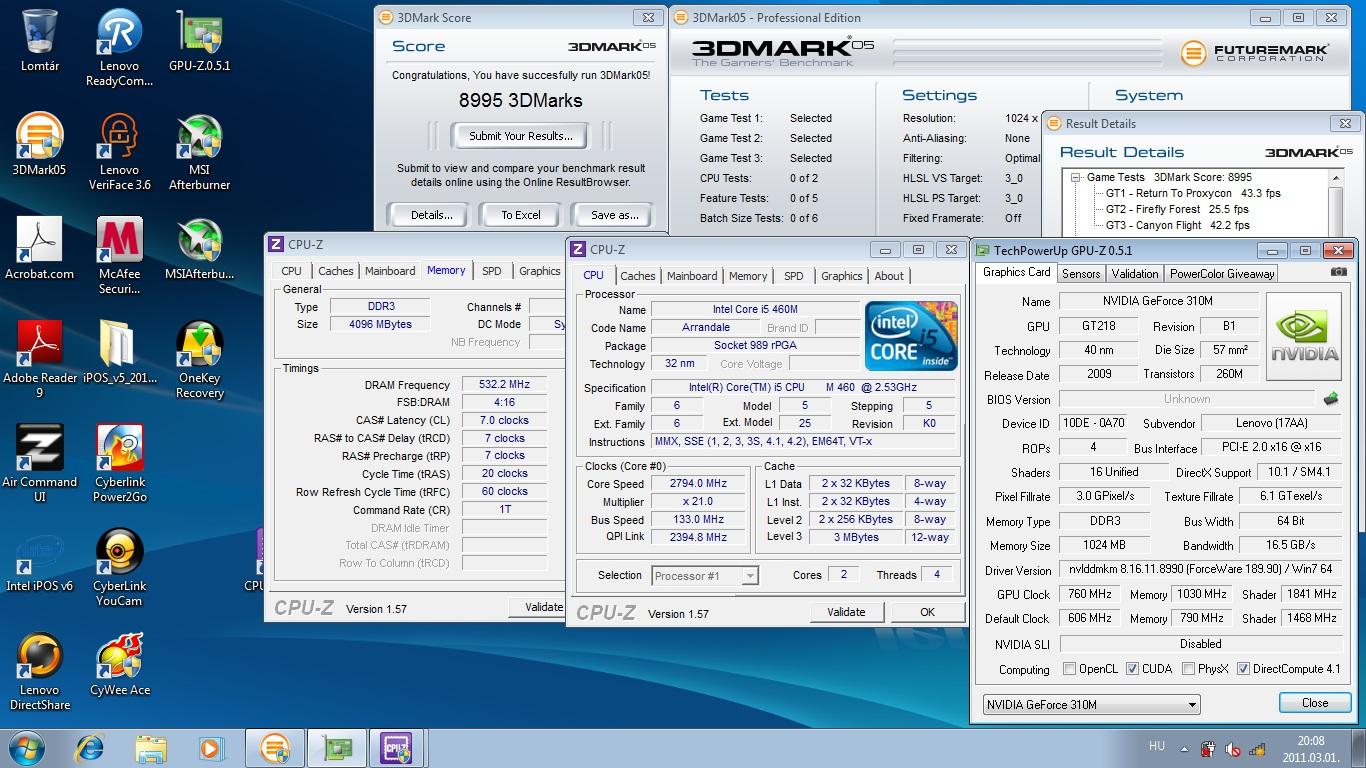Toggle the DirectCompute 4.1 checkbox
The height and width of the screenshot is (768, 1366).
[x=1243, y=669]
